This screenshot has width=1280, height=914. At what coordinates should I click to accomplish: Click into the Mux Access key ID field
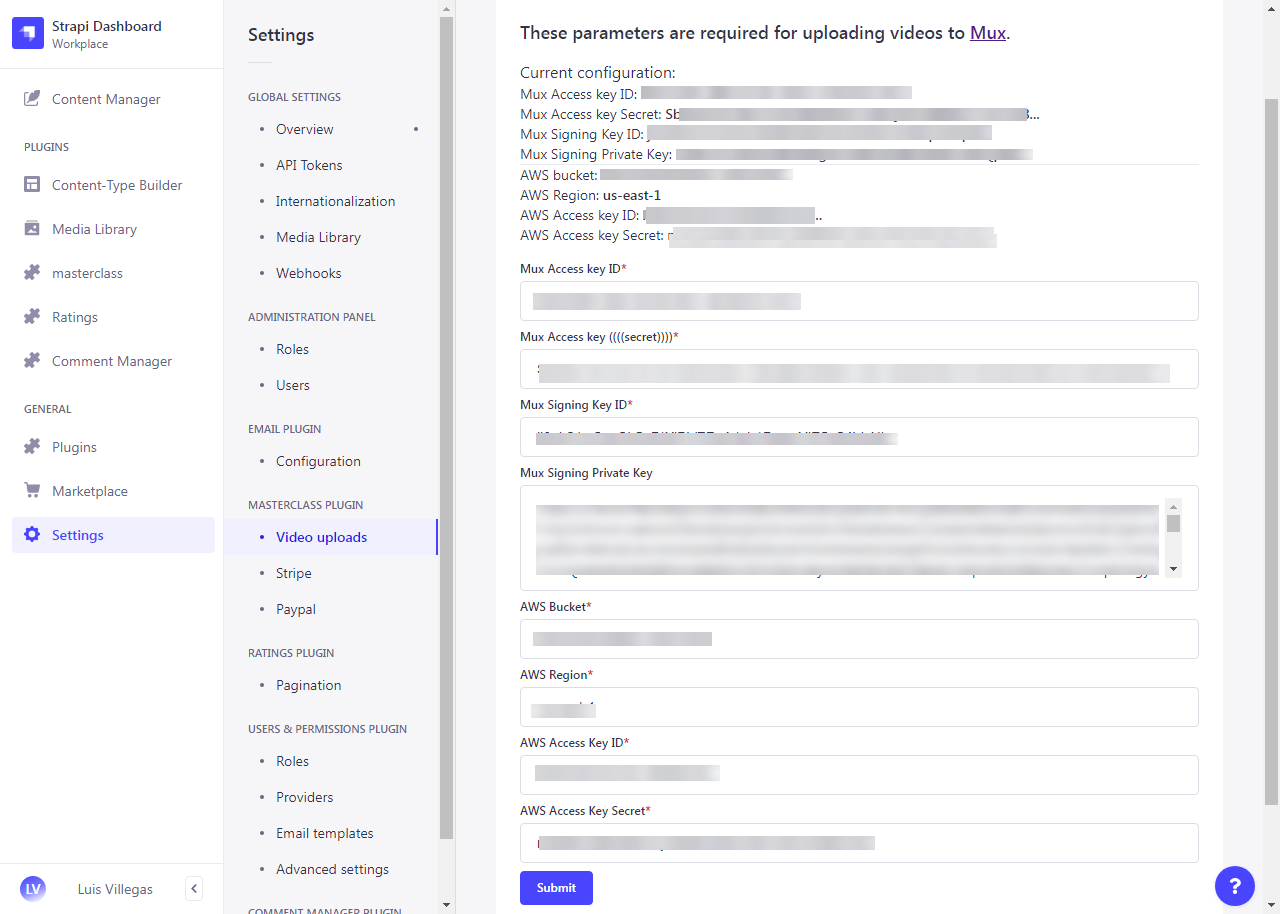click(859, 301)
